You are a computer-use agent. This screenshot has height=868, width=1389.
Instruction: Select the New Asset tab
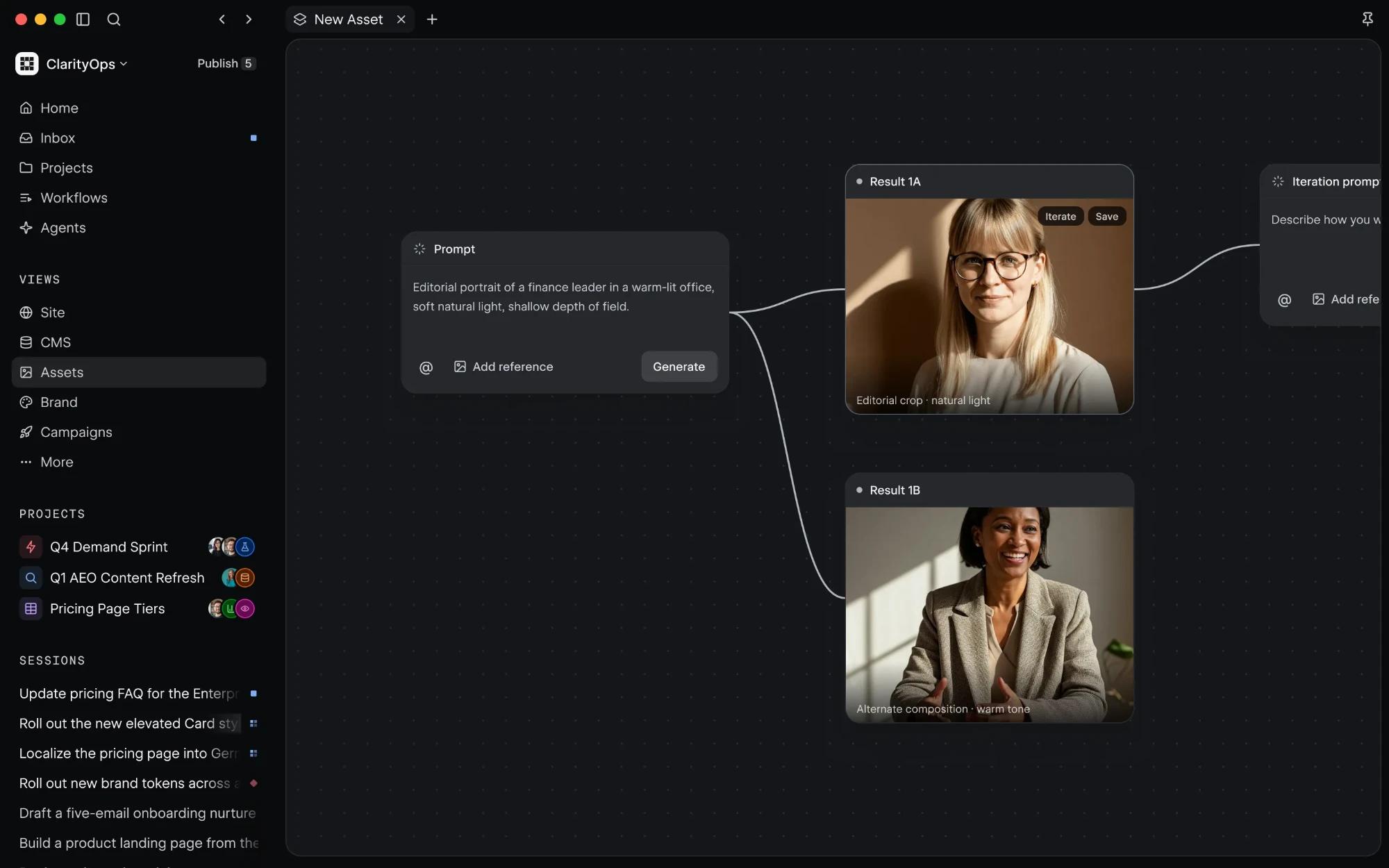point(349,19)
